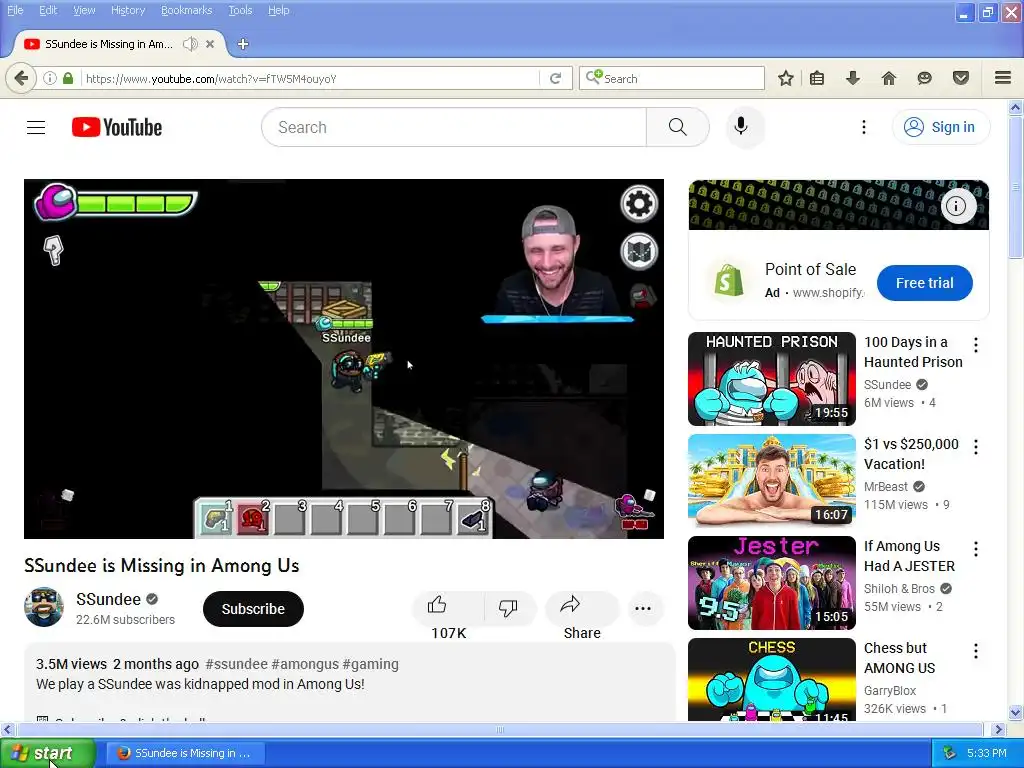Click the #ssundee hashtag
1024x768 pixels.
pos(236,664)
